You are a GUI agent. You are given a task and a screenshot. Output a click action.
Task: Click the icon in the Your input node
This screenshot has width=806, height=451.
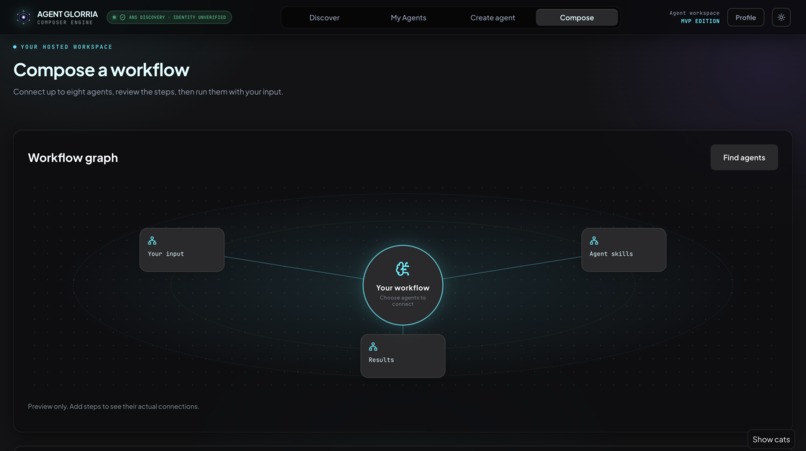(152, 241)
